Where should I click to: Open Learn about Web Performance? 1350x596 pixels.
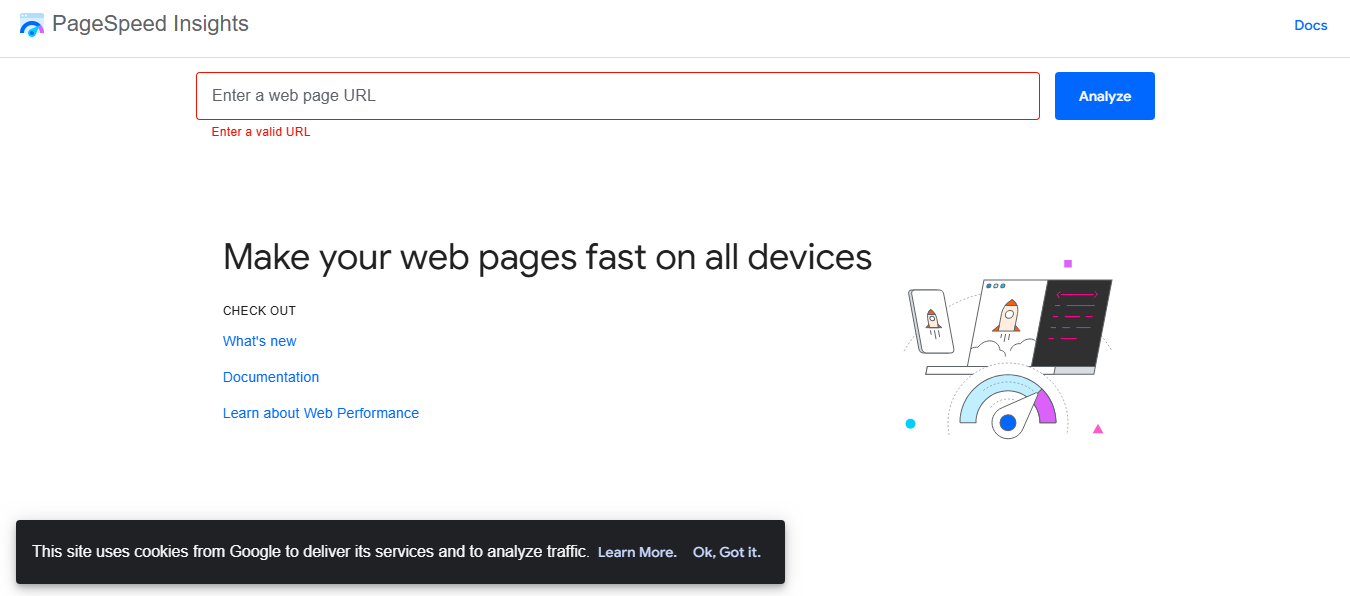(321, 413)
